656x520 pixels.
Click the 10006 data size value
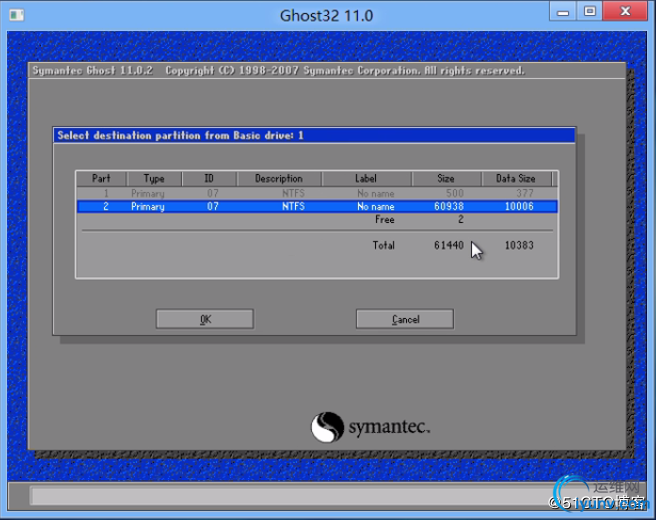pyautogui.click(x=519, y=206)
